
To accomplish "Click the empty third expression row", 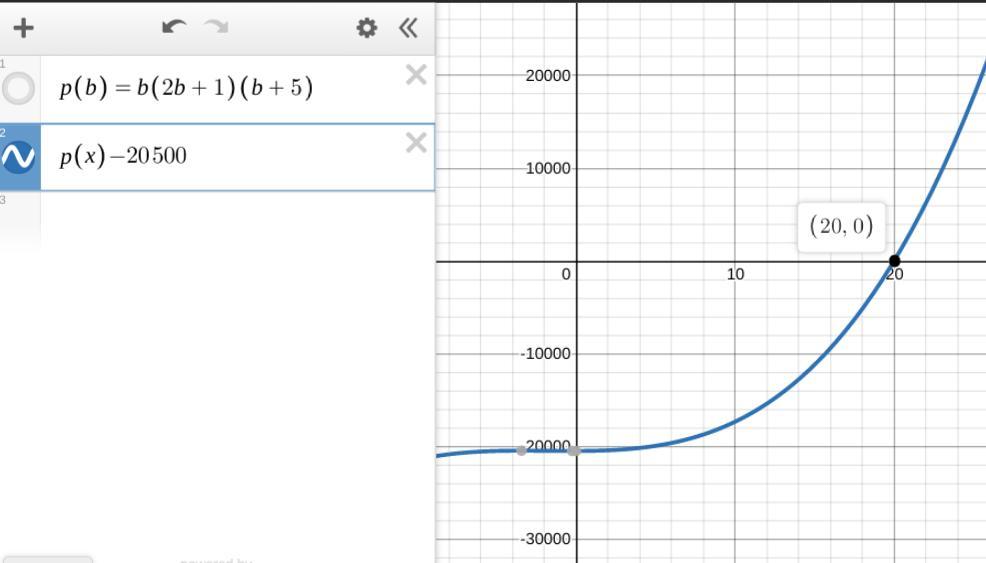I will coord(217,220).
